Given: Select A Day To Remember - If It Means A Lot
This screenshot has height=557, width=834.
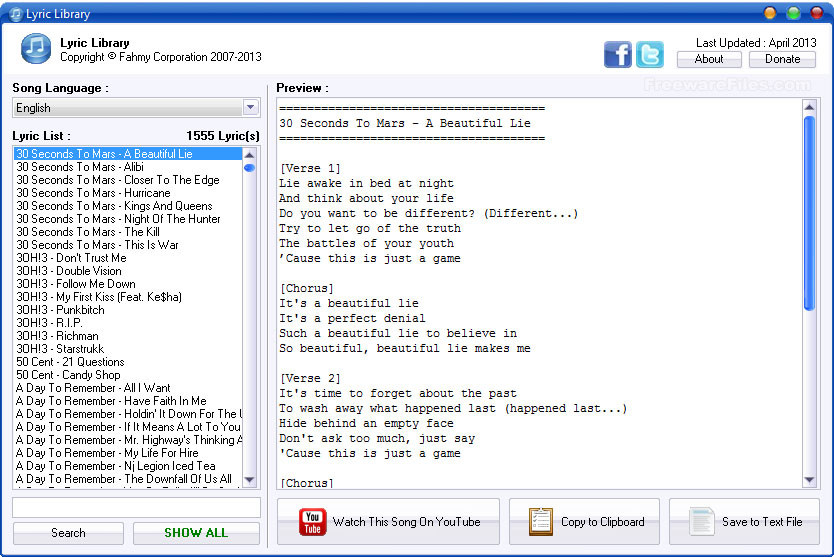Looking at the screenshot, I should [128, 427].
